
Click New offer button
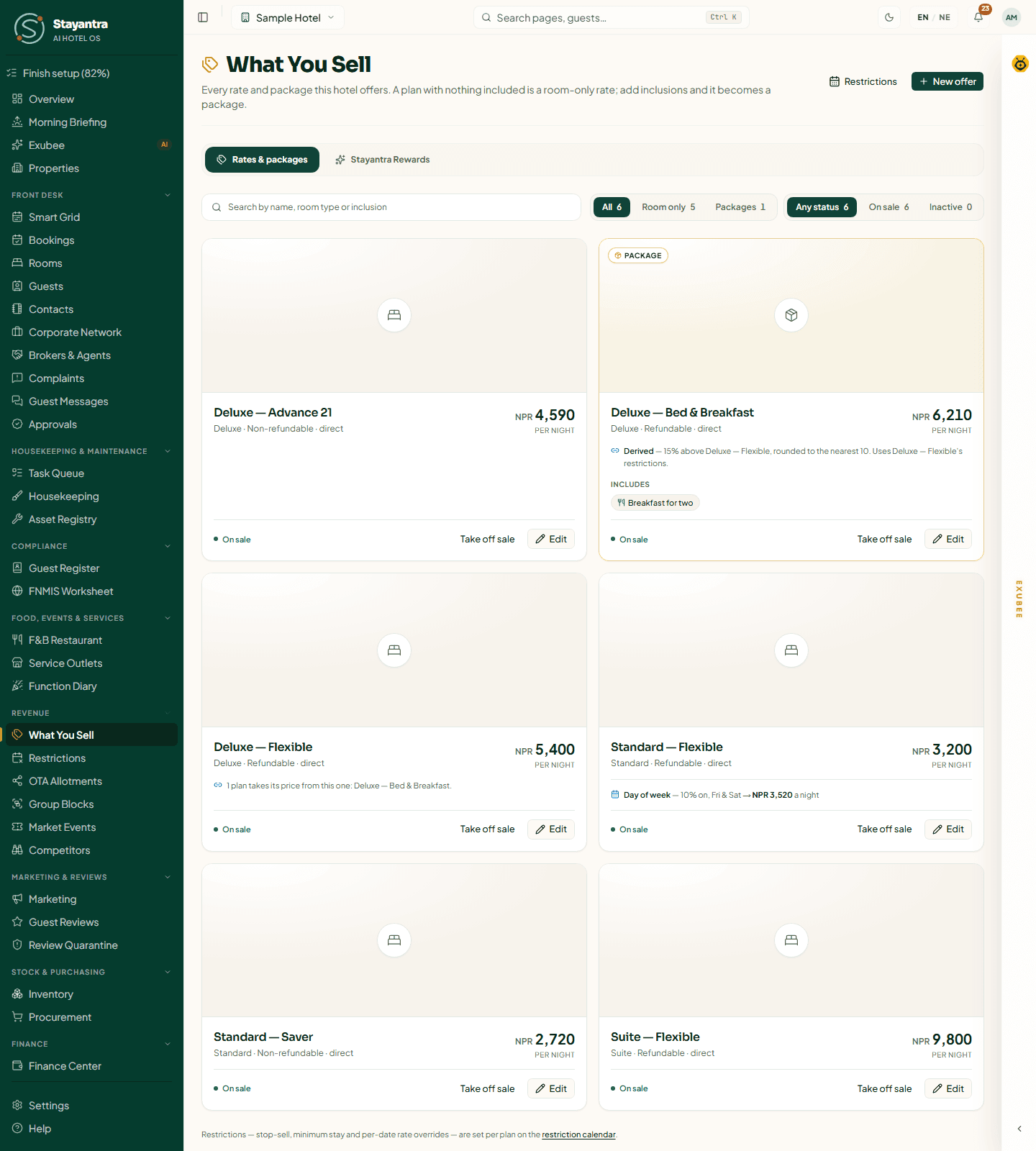(x=948, y=81)
